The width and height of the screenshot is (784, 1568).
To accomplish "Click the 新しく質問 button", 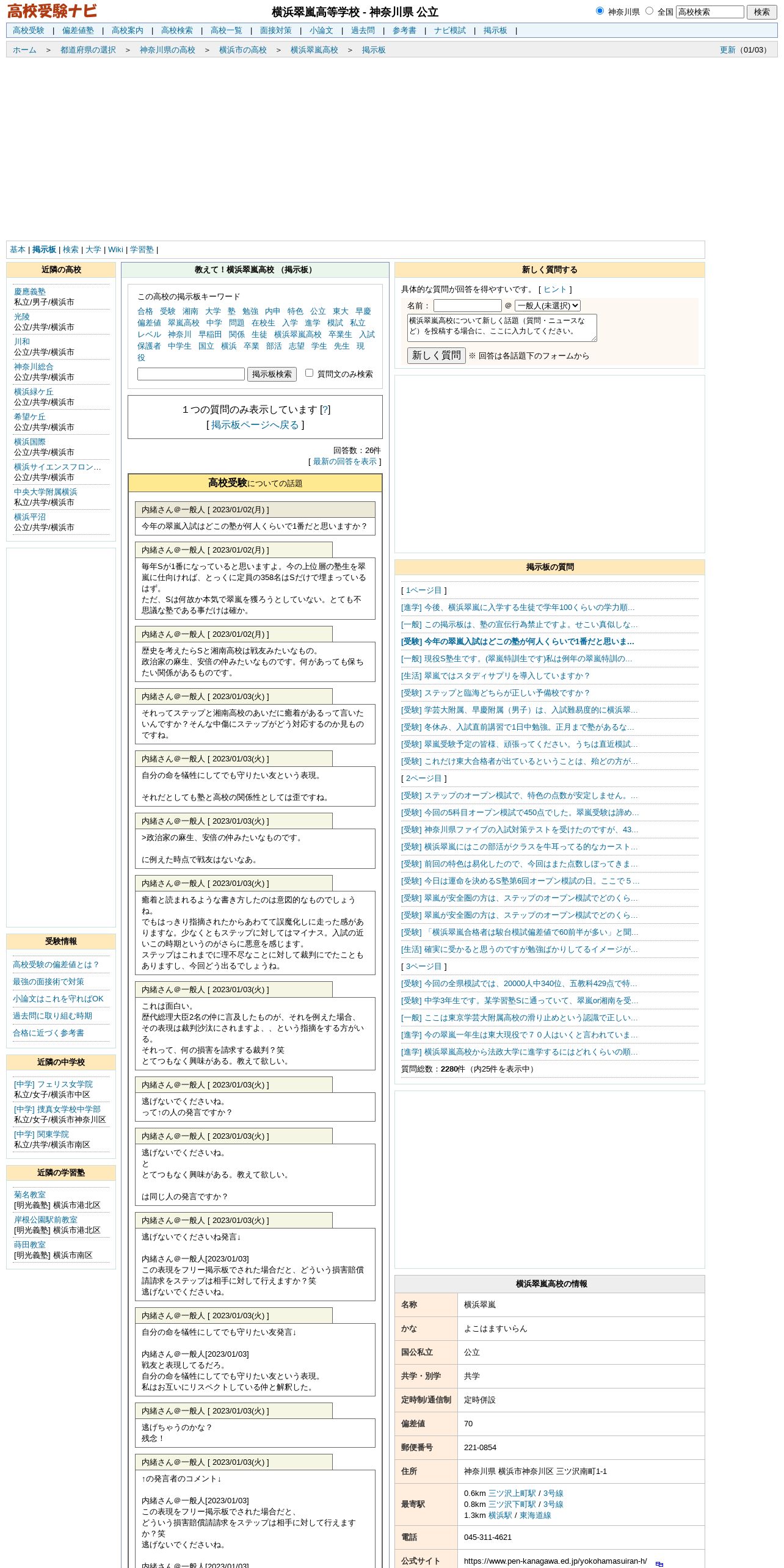I will pos(437,355).
